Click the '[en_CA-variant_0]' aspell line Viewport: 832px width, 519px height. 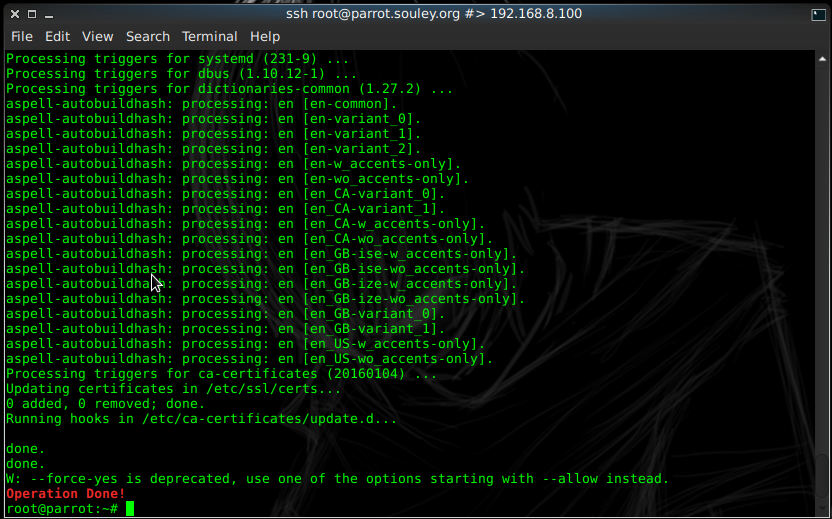[x=226, y=194]
